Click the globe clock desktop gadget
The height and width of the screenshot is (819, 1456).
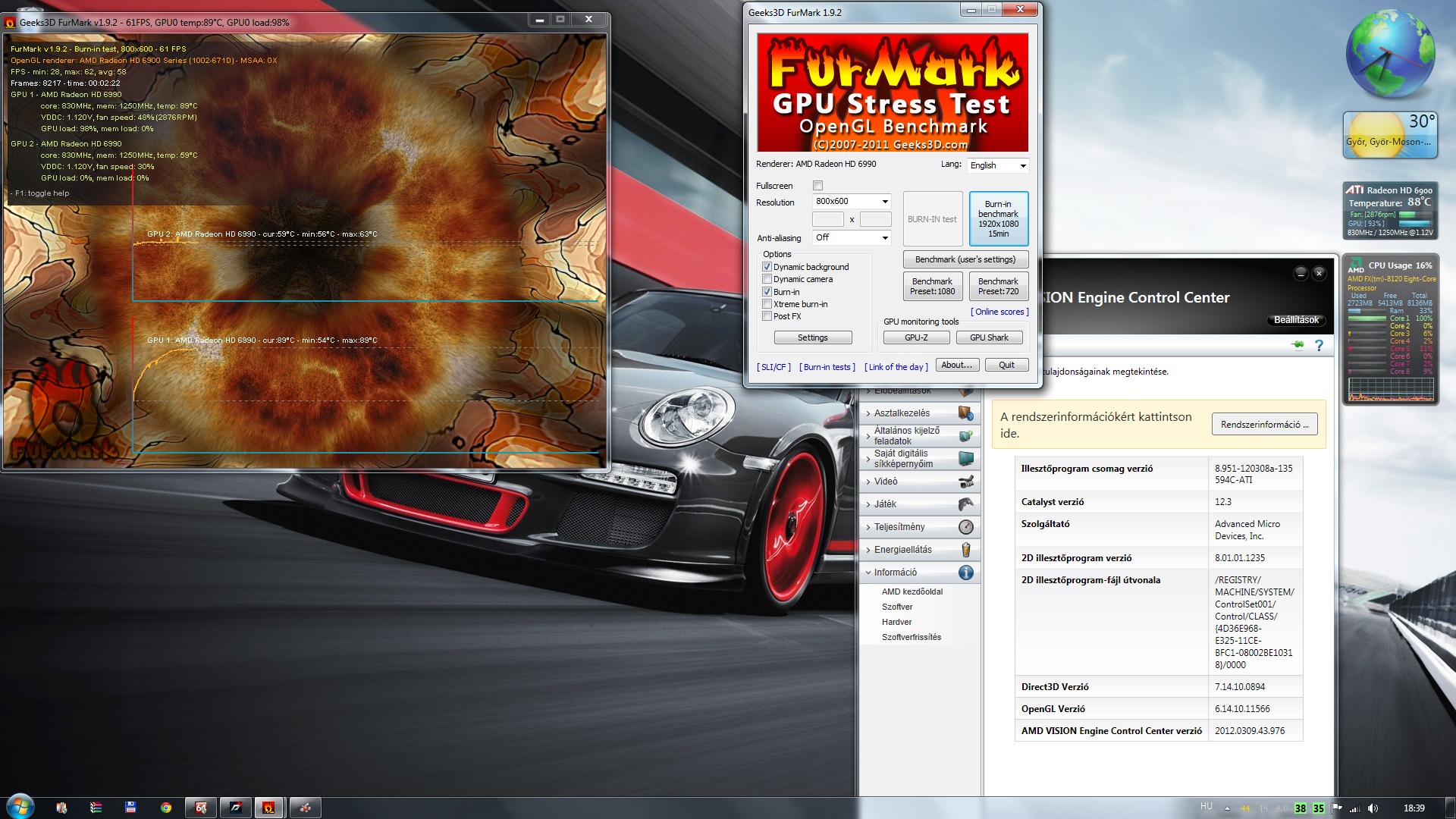(1390, 55)
